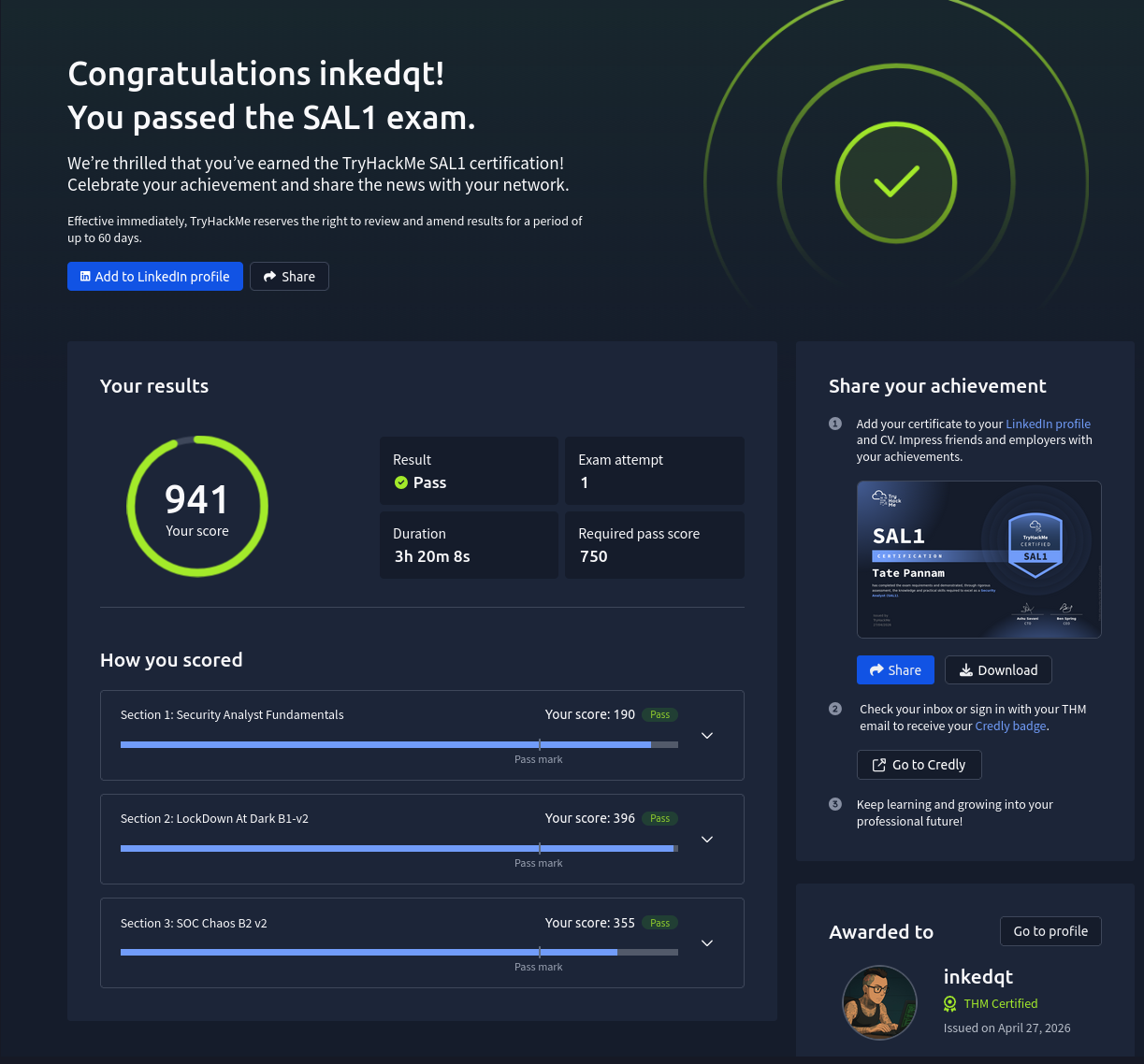Click the Section 1 score progress bar
The image size is (1144, 1064).
(398, 745)
